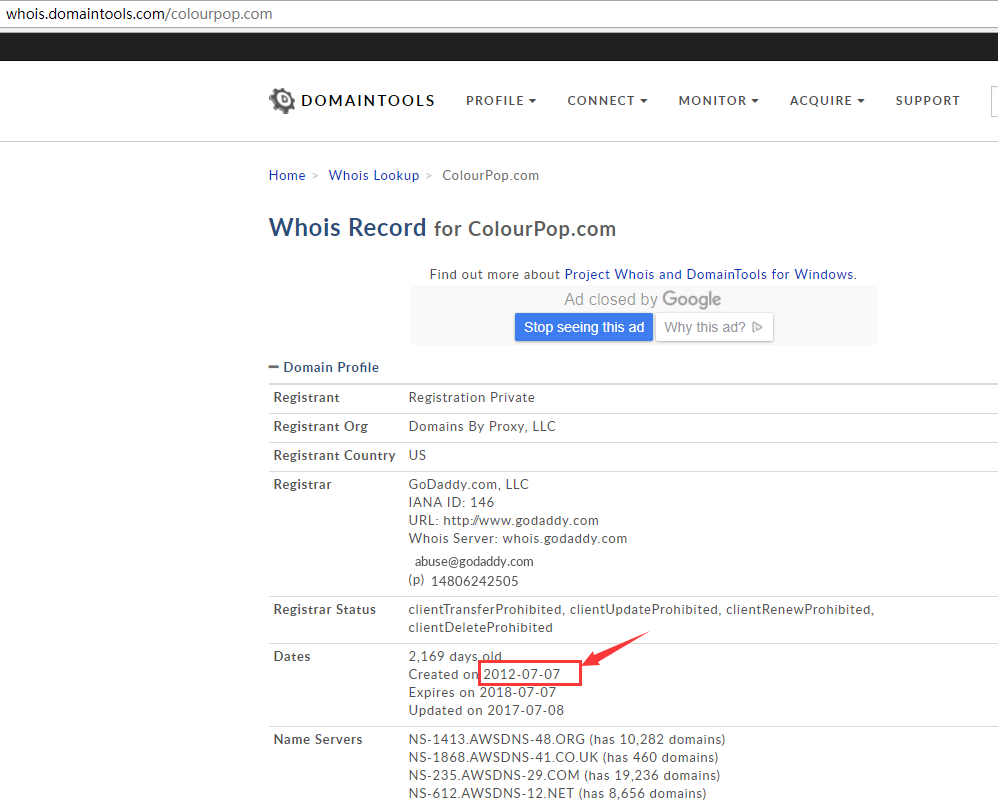This screenshot has width=998, height=809.
Task: Select the clientDeleteProhibited status text
Action: click(481, 628)
